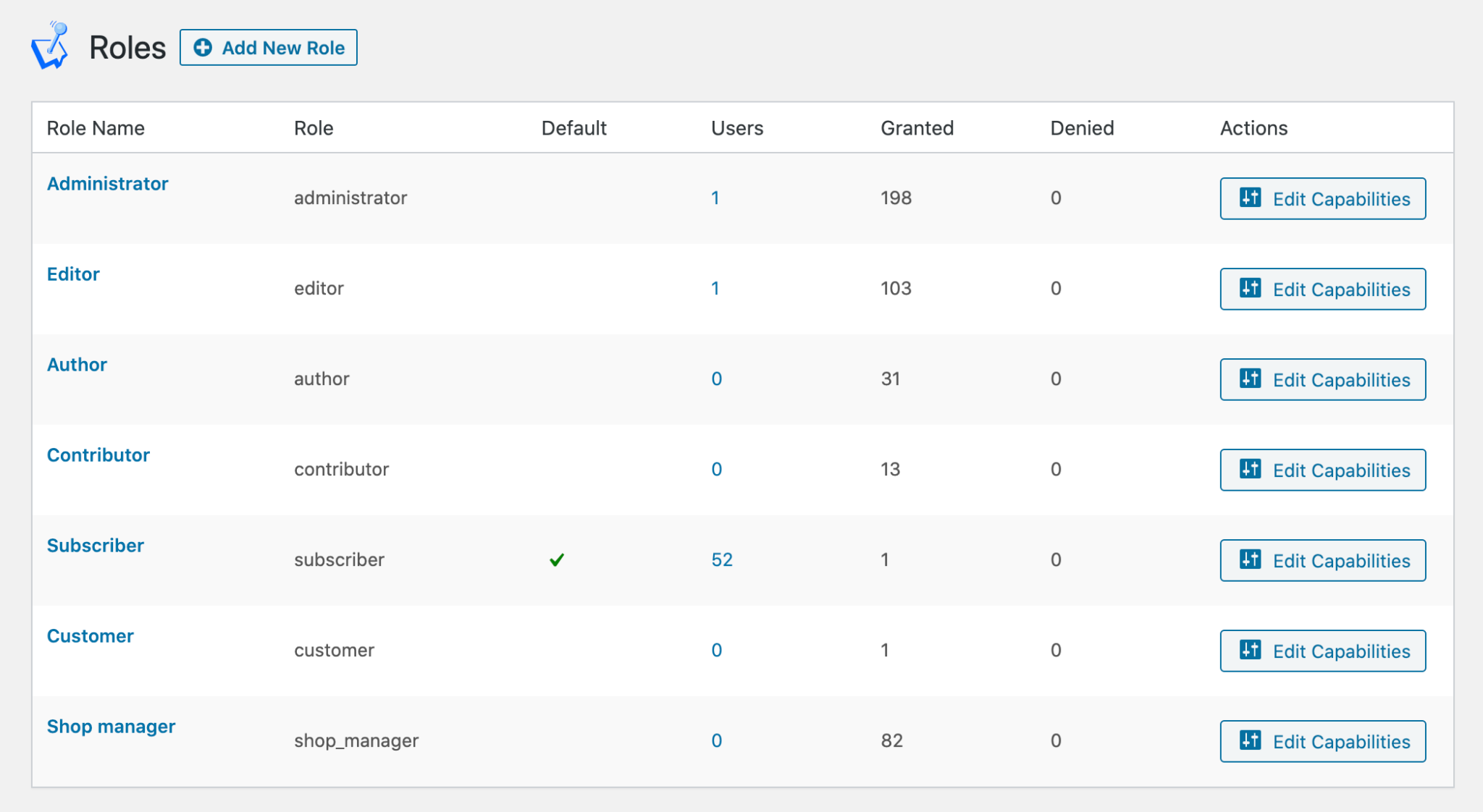Open the Author role name link
Image resolution: width=1483 pixels, height=812 pixels.
coord(77,365)
